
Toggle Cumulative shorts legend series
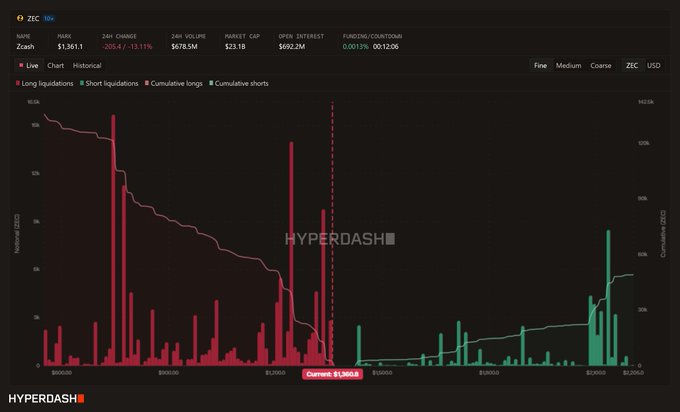coord(239,83)
